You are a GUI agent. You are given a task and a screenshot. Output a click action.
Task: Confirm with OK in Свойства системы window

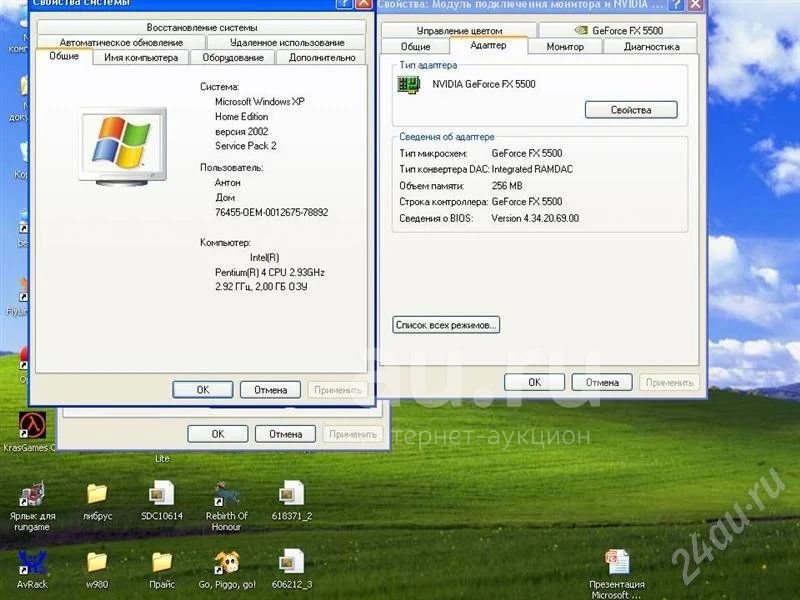203,390
